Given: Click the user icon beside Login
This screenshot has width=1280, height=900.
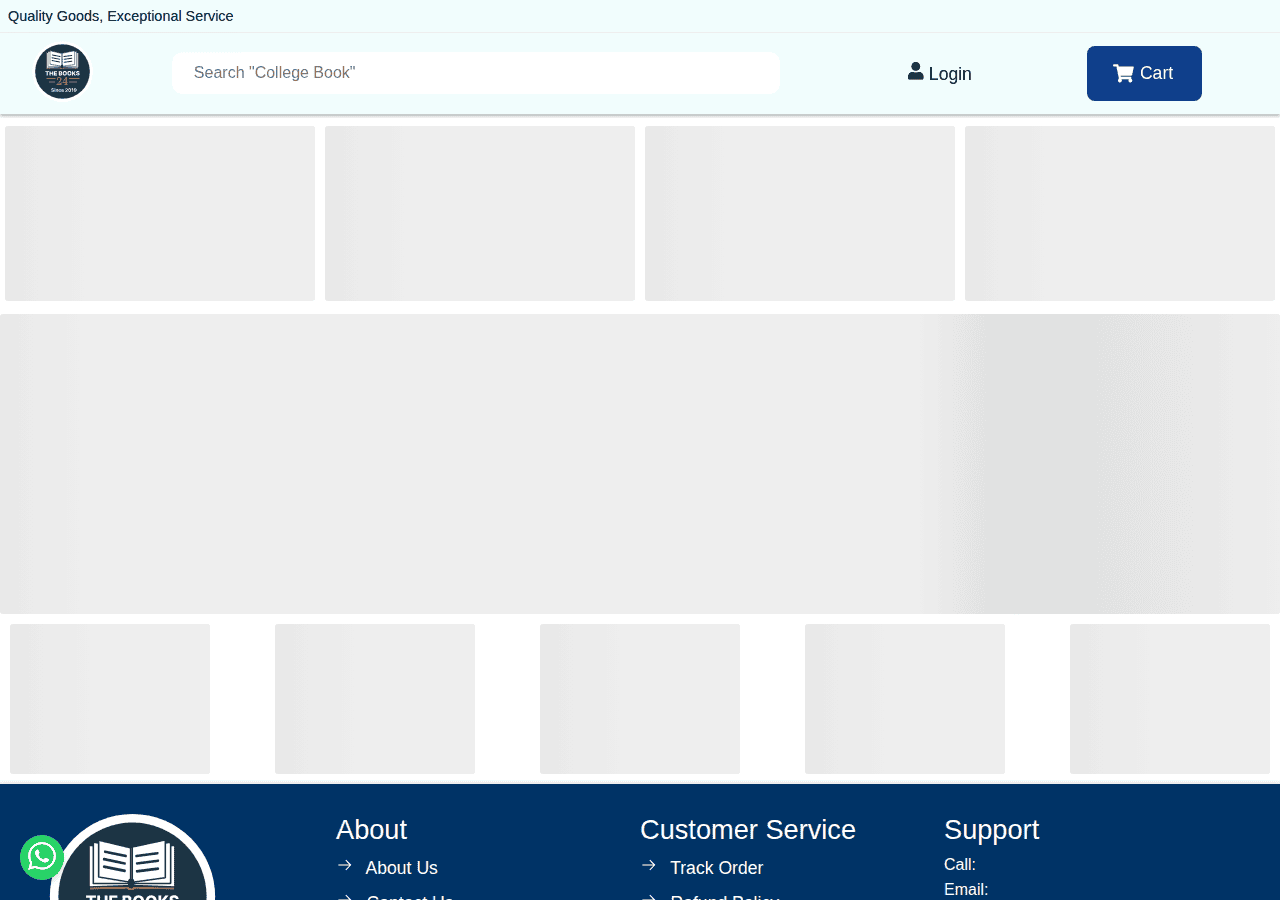Looking at the screenshot, I should pos(915,71).
